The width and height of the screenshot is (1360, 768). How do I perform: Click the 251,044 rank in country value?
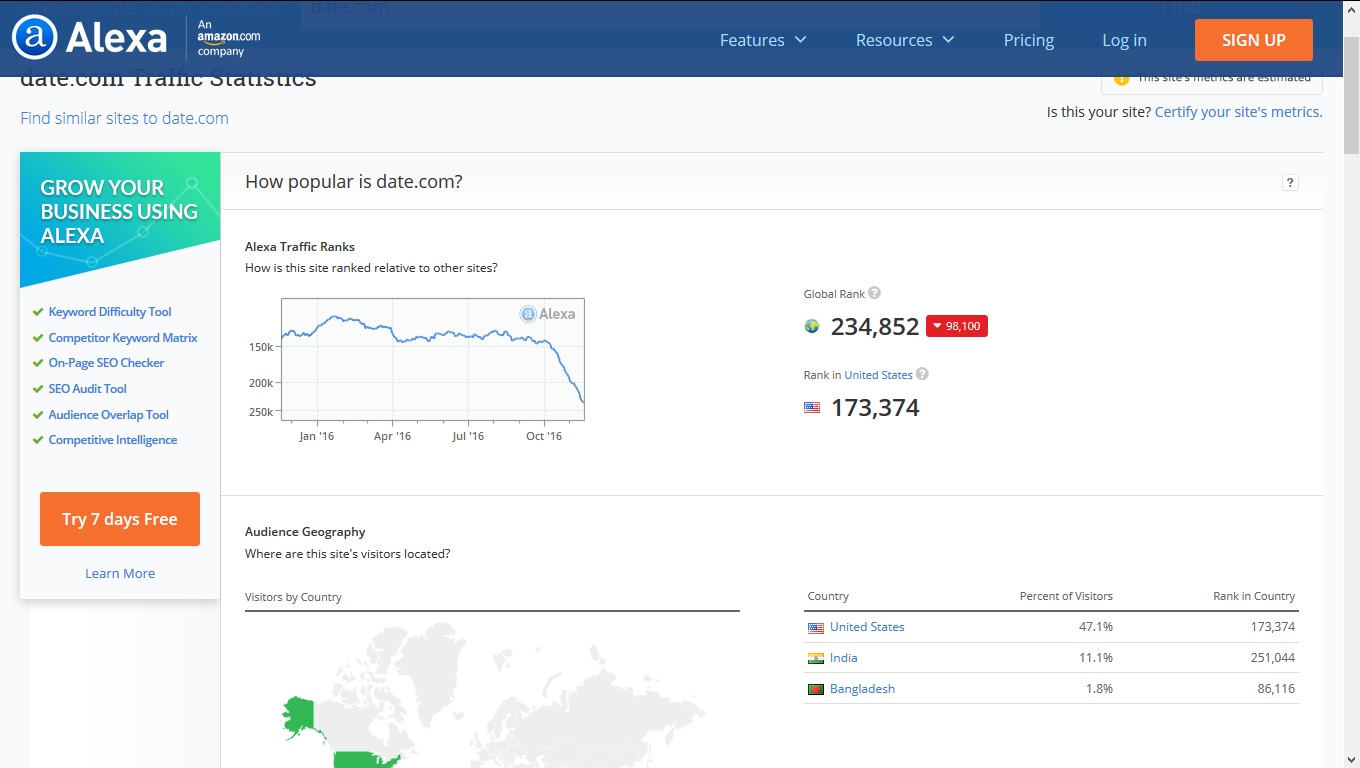(x=1271, y=658)
